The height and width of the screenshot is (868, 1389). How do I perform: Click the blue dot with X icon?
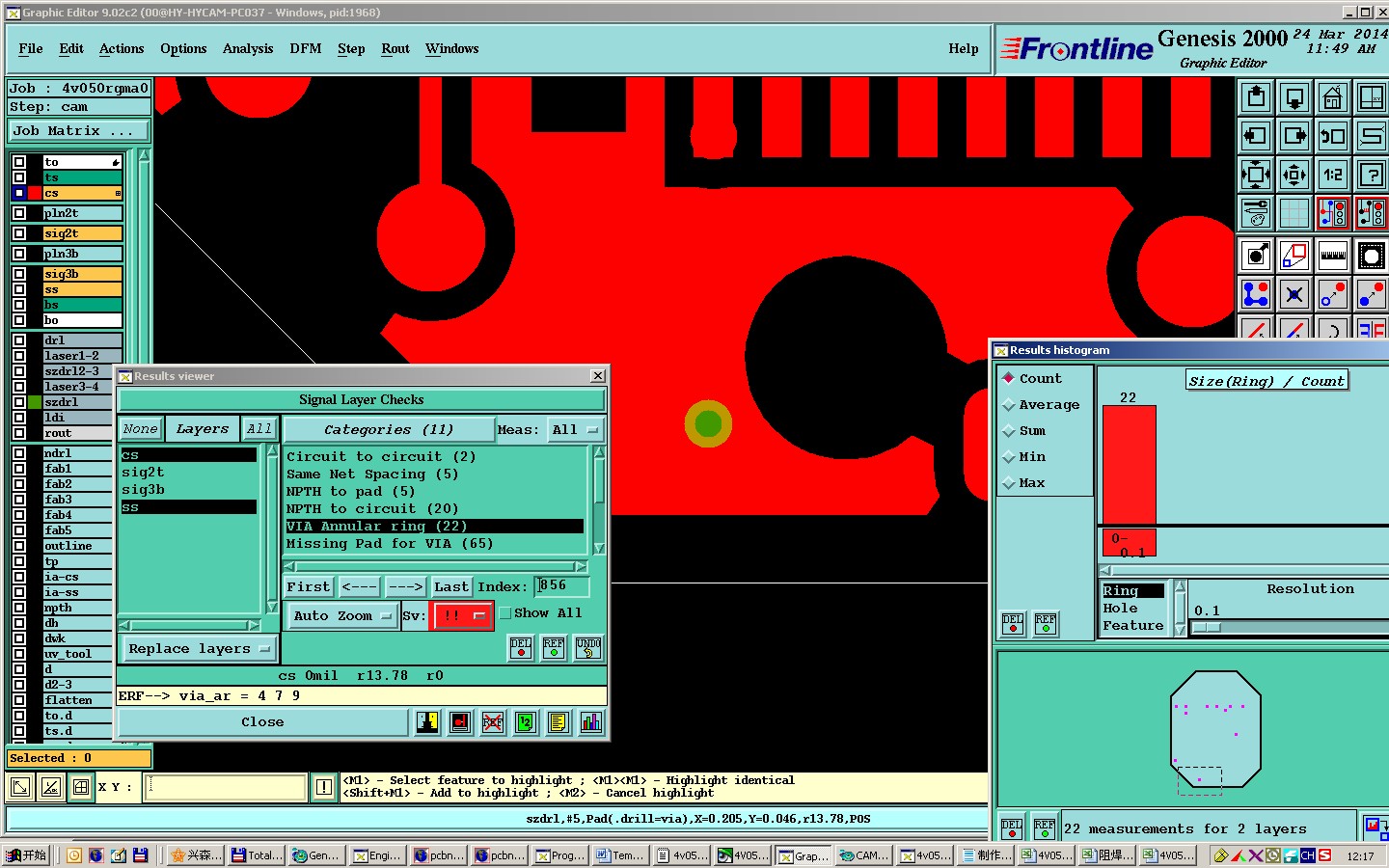1294,294
